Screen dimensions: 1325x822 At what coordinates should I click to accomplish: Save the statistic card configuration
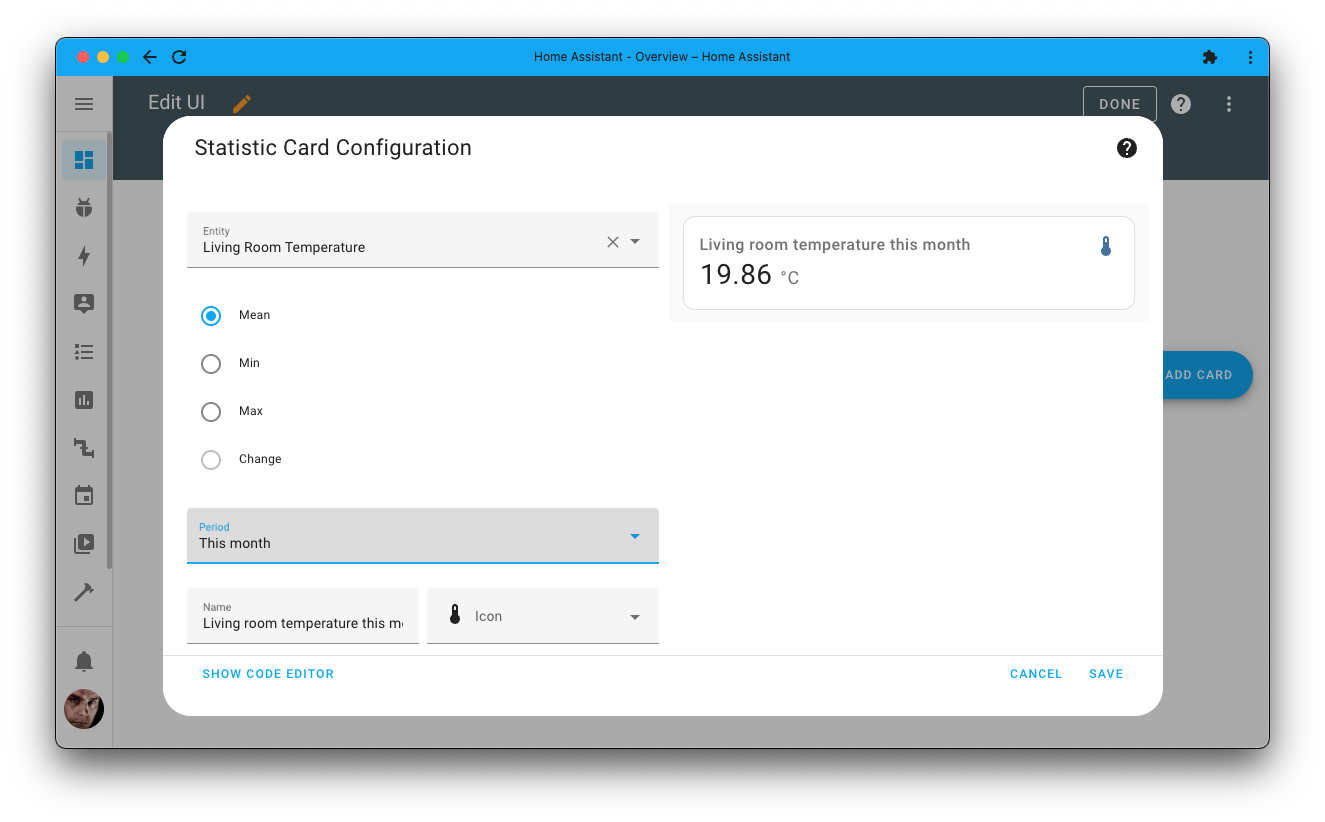click(1105, 673)
